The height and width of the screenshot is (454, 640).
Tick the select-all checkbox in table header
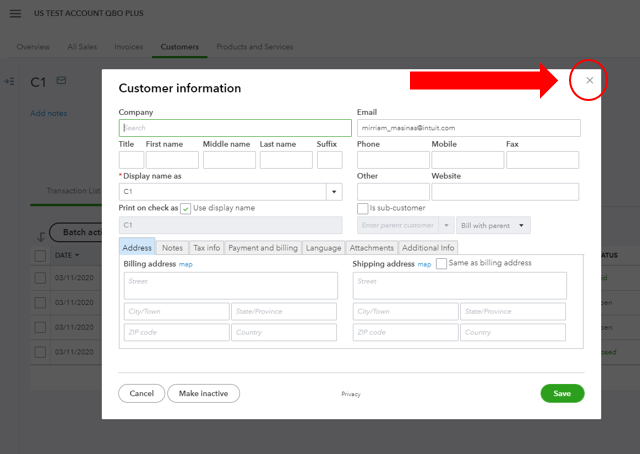pyautogui.click(x=40, y=256)
